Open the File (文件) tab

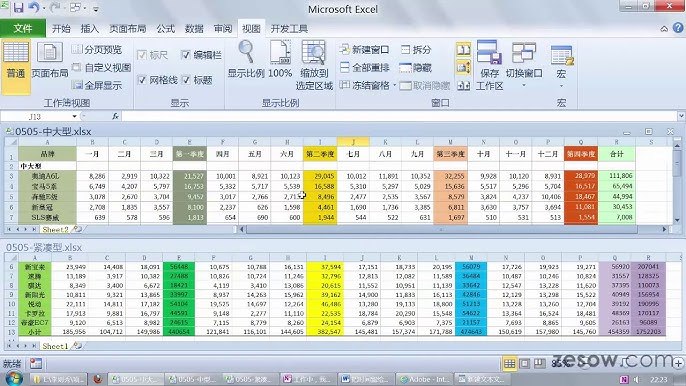[x=23, y=28]
